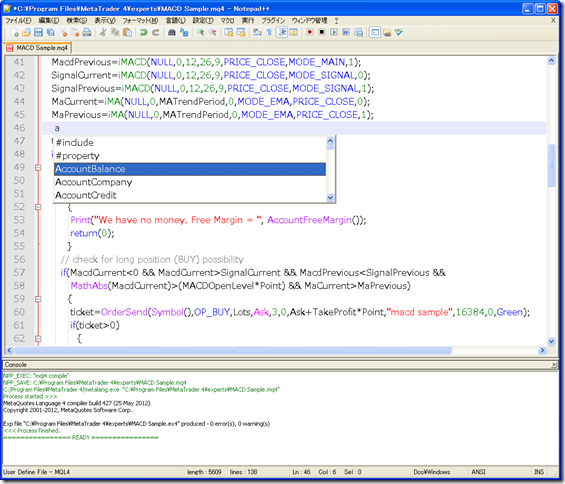
Task: Click the editor horizontal scroll right arrow
Action: click(542, 350)
